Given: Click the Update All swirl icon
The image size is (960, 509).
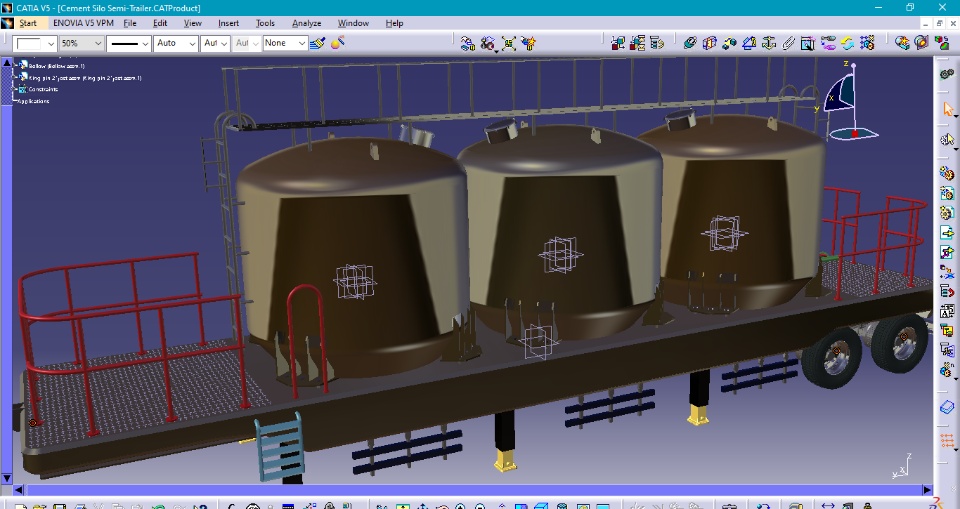Looking at the screenshot, I should [848, 43].
